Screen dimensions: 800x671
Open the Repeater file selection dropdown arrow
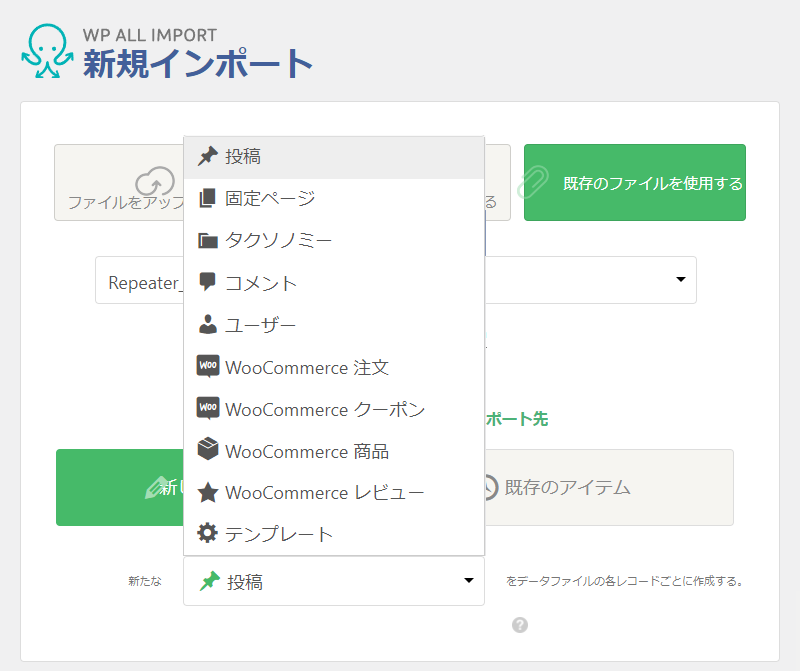tap(680, 280)
